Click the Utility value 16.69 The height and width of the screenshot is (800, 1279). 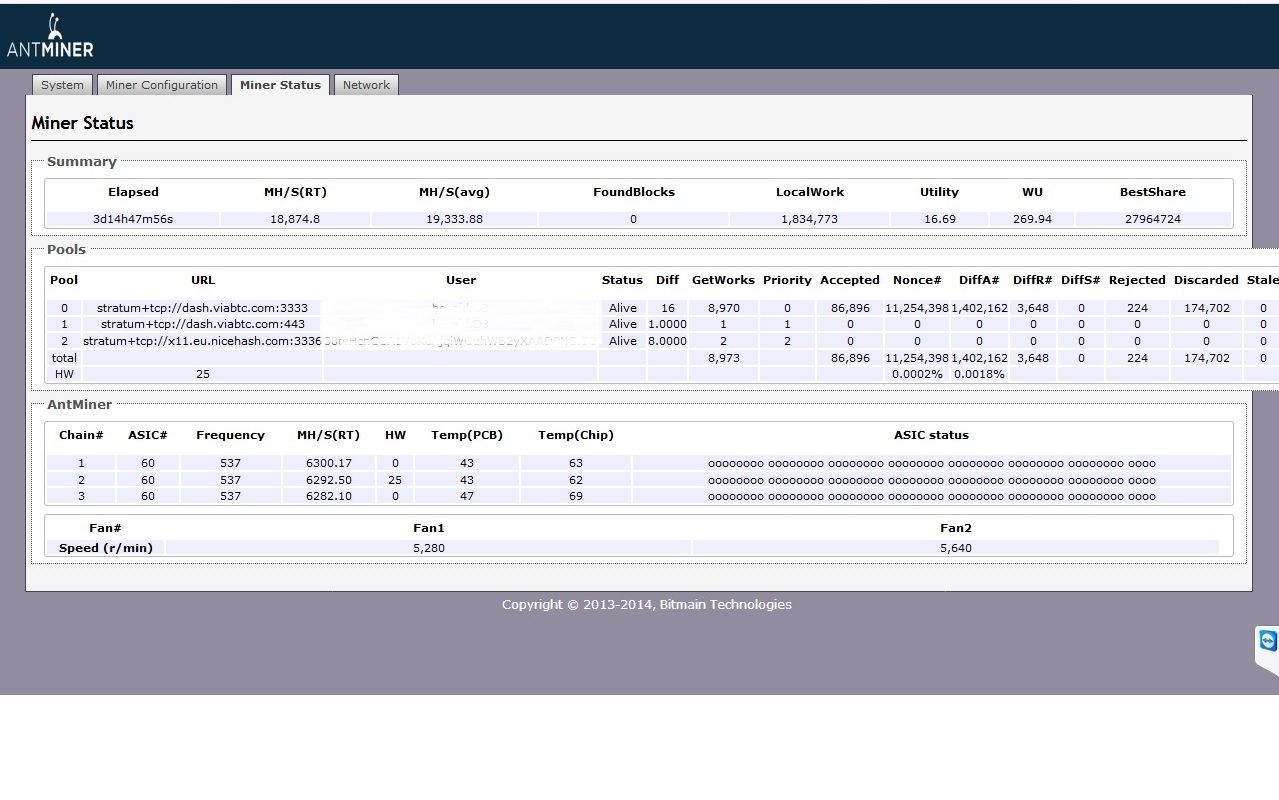coord(939,219)
